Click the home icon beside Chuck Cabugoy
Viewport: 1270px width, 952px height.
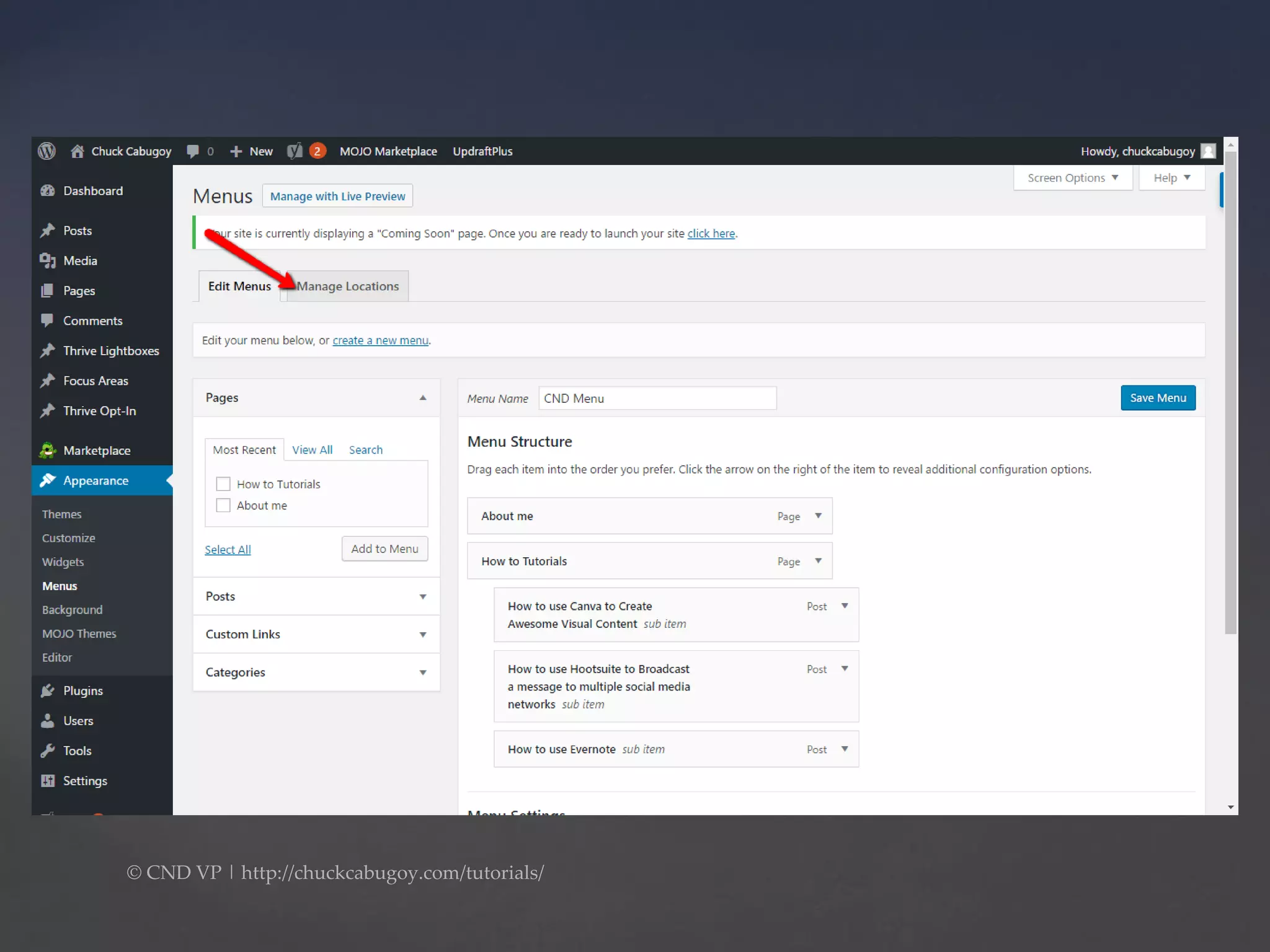coord(78,151)
